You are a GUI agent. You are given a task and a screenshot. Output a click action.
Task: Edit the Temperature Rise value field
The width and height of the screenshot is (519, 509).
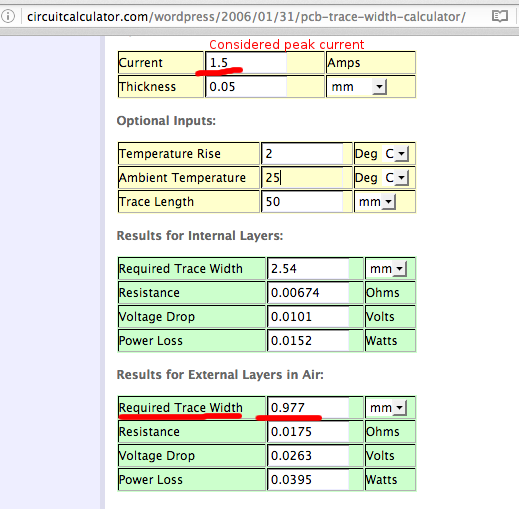(302, 153)
